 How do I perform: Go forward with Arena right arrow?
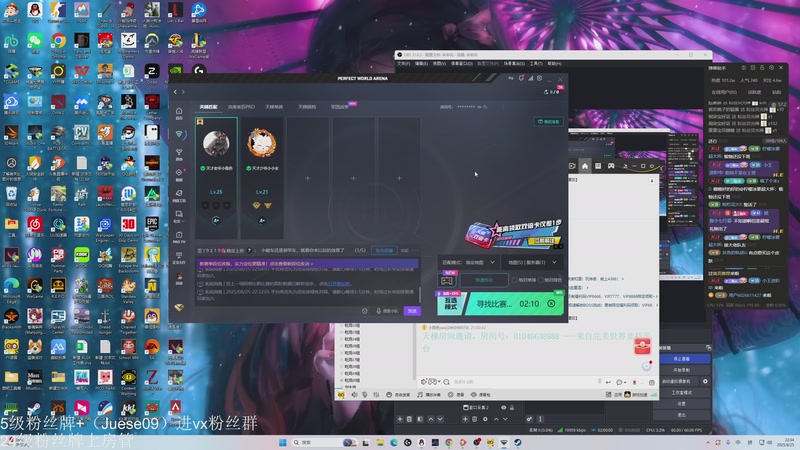[x=183, y=92]
